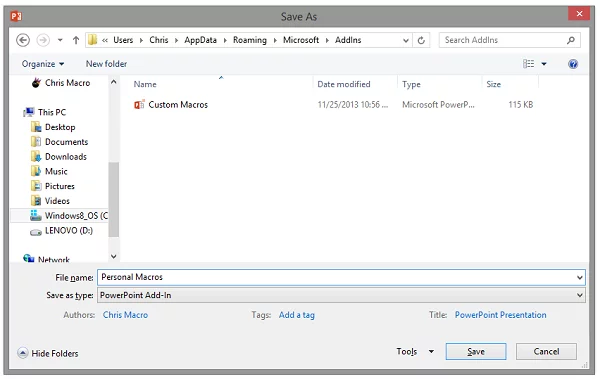This screenshot has width=600, height=379.
Task: Click the Add a tag link
Action: coord(297,315)
